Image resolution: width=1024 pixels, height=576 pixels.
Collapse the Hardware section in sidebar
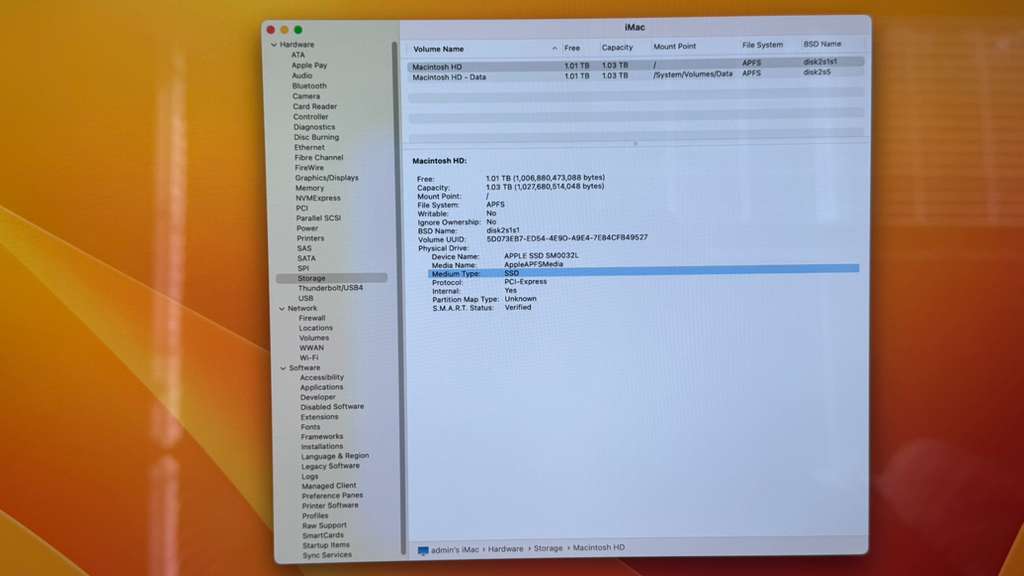[273, 45]
